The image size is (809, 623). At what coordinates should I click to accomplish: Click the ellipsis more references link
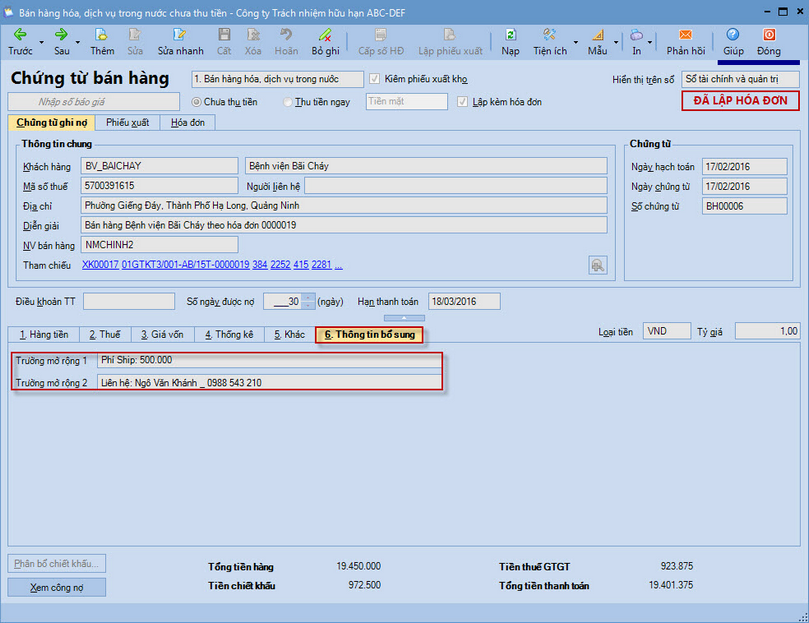pyautogui.click(x=338, y=265)
